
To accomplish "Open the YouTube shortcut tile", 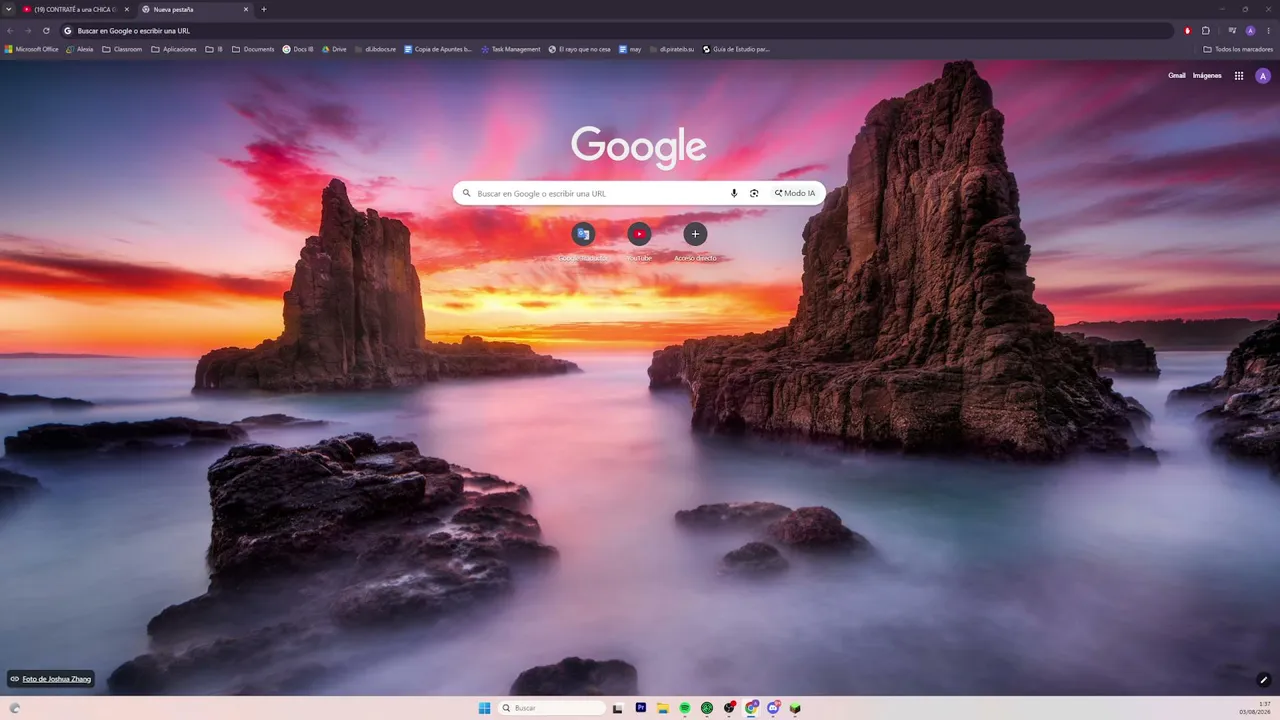I will pyautogui.click(x=639, y=241).
